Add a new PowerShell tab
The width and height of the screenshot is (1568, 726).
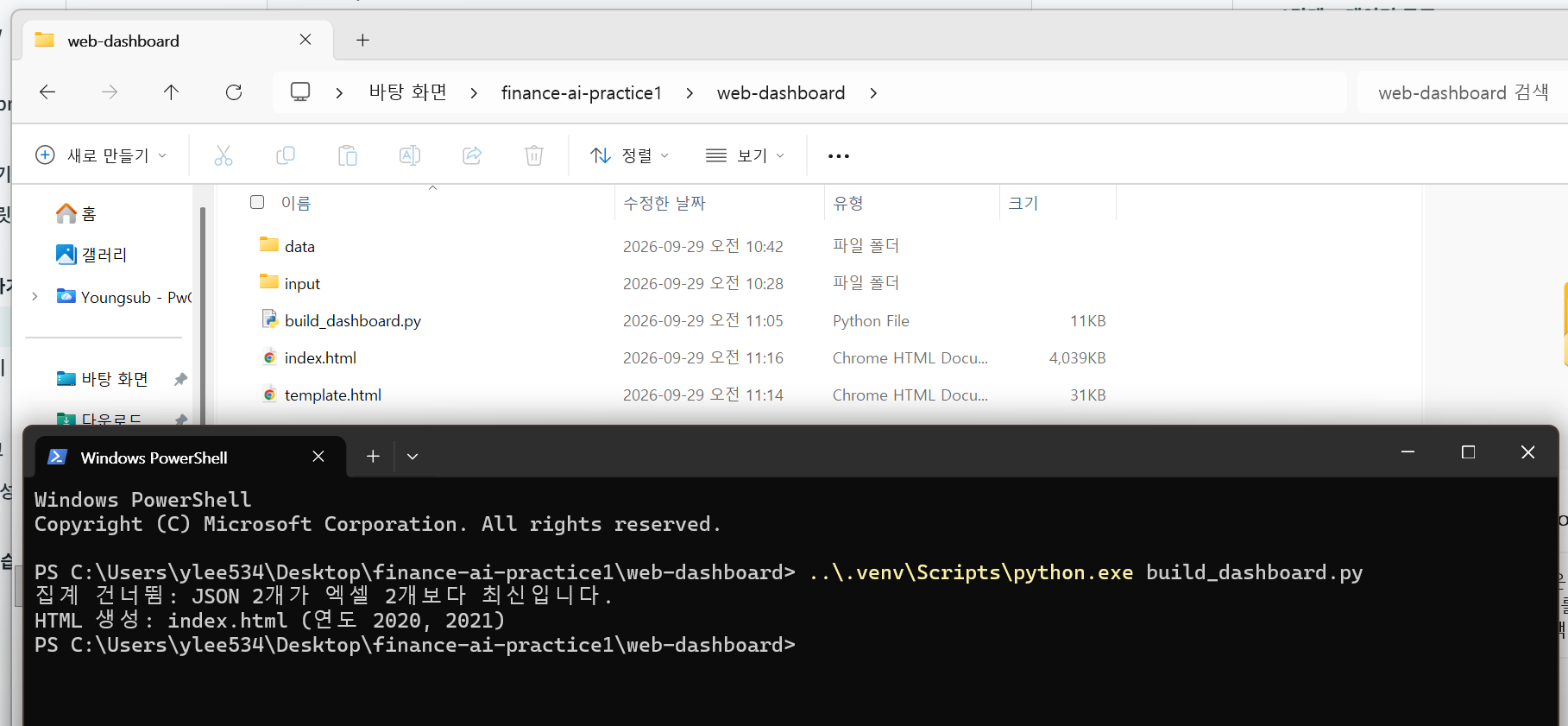click(373, 457)
